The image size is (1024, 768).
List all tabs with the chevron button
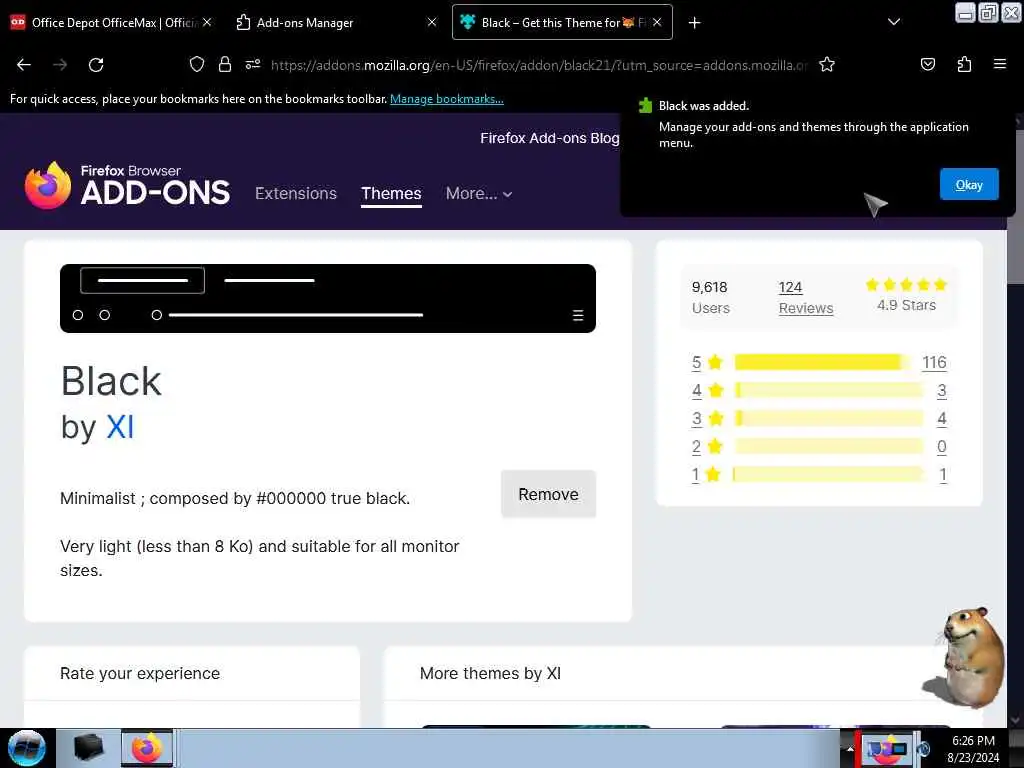pyautogui.click(x=893, y=22)
